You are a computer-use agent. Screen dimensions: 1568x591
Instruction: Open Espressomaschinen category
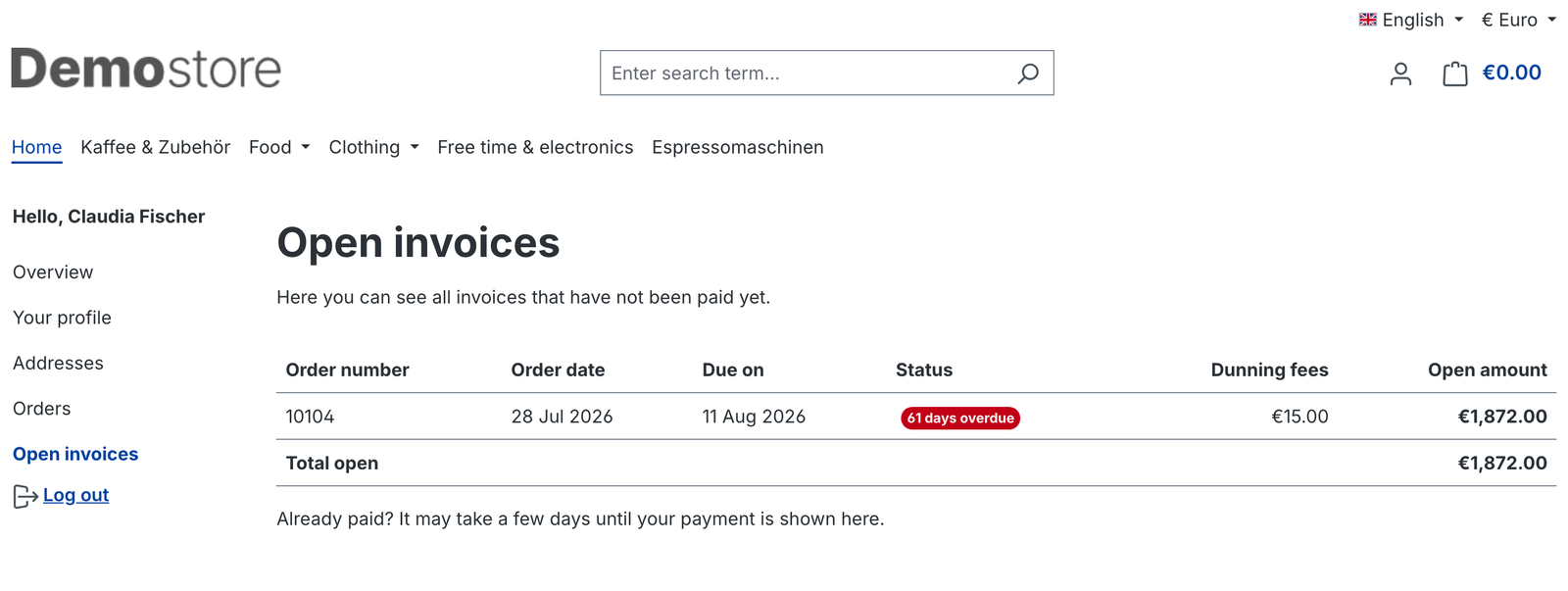tap(738, 147)
